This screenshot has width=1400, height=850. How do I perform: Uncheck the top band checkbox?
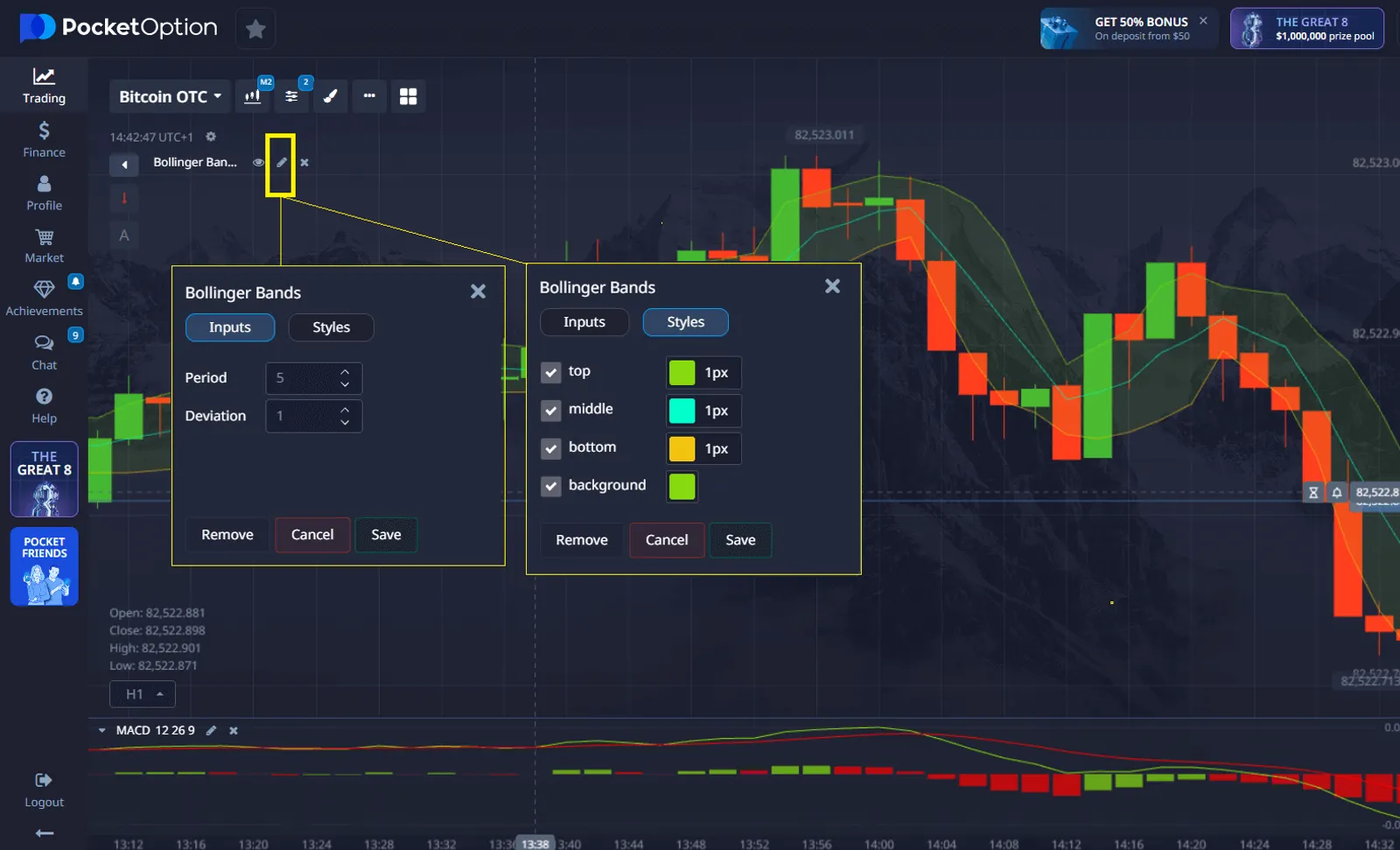[550, 372]
